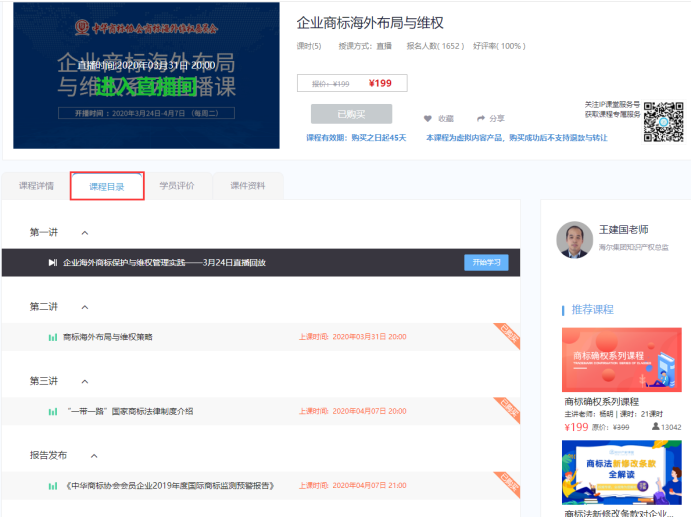
Task: Collapse the 第三讲 section
Action: [x=85, y=381]
